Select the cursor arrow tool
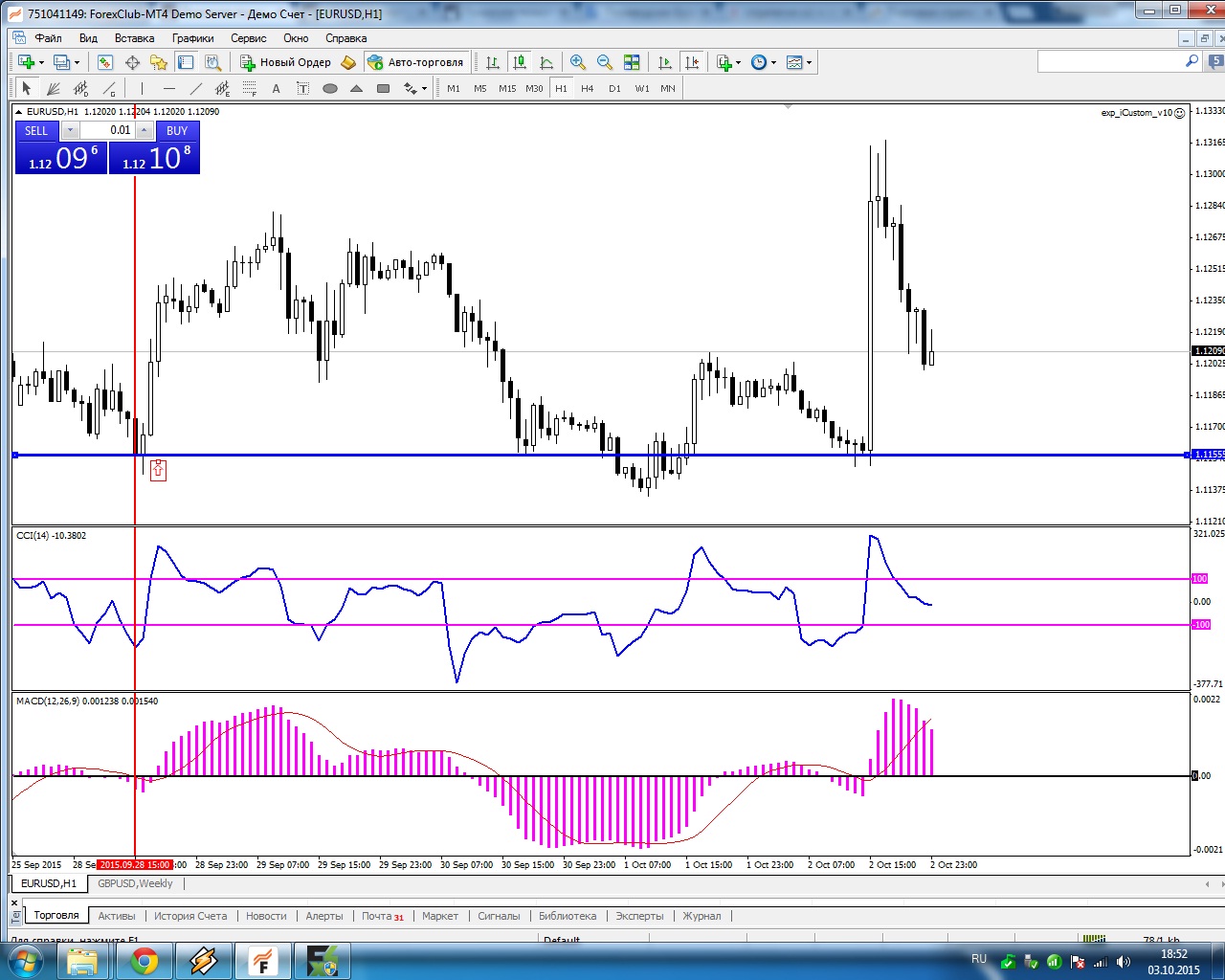This screenshot has height=980, width=1225. point(27,88)
